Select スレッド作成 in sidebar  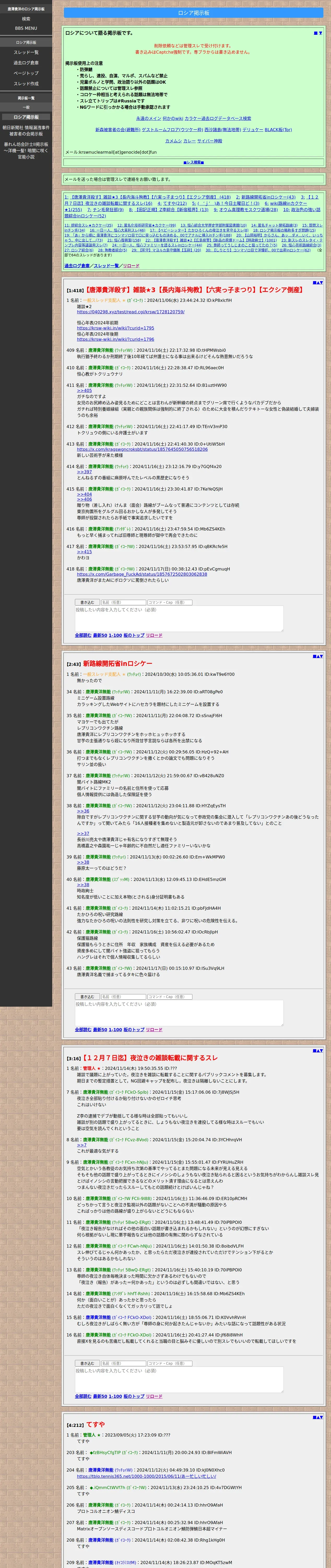tap(26, 83)
